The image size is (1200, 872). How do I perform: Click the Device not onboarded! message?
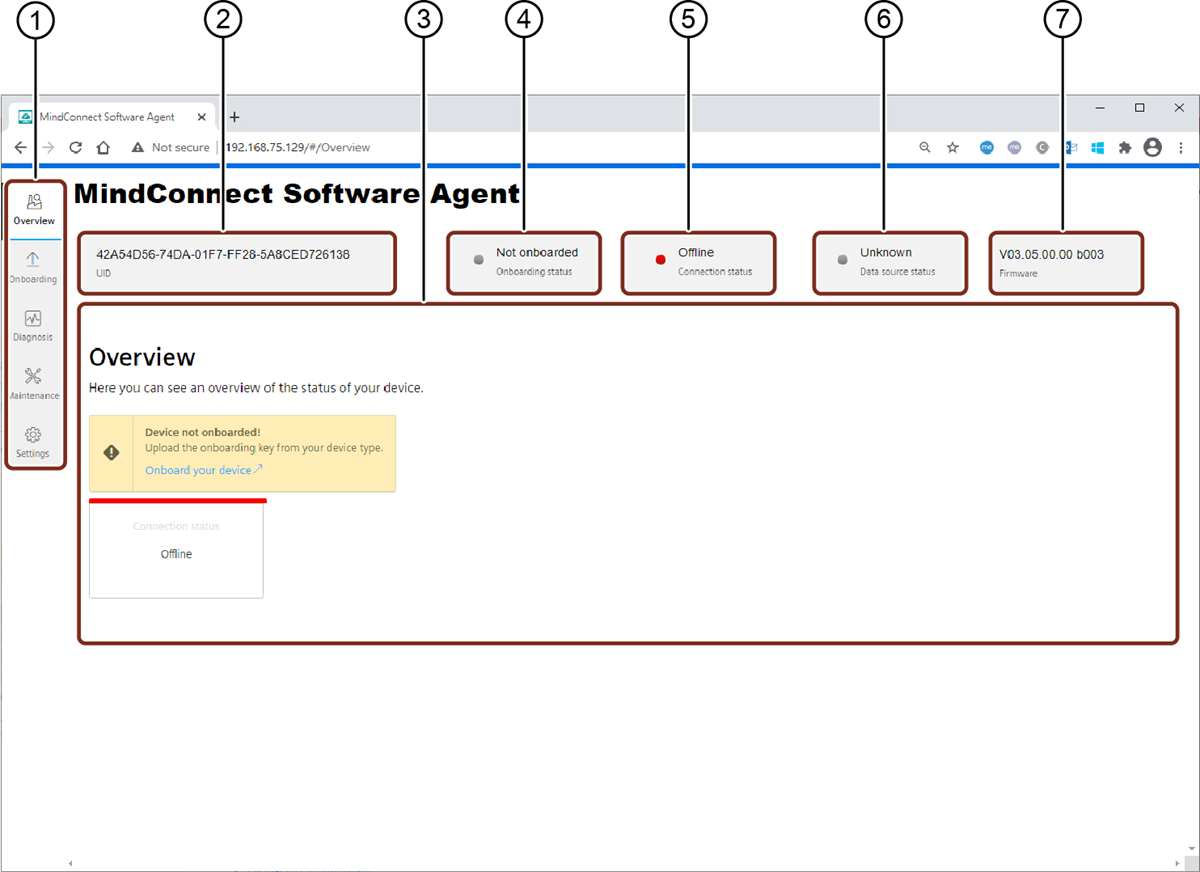point(203,432)
